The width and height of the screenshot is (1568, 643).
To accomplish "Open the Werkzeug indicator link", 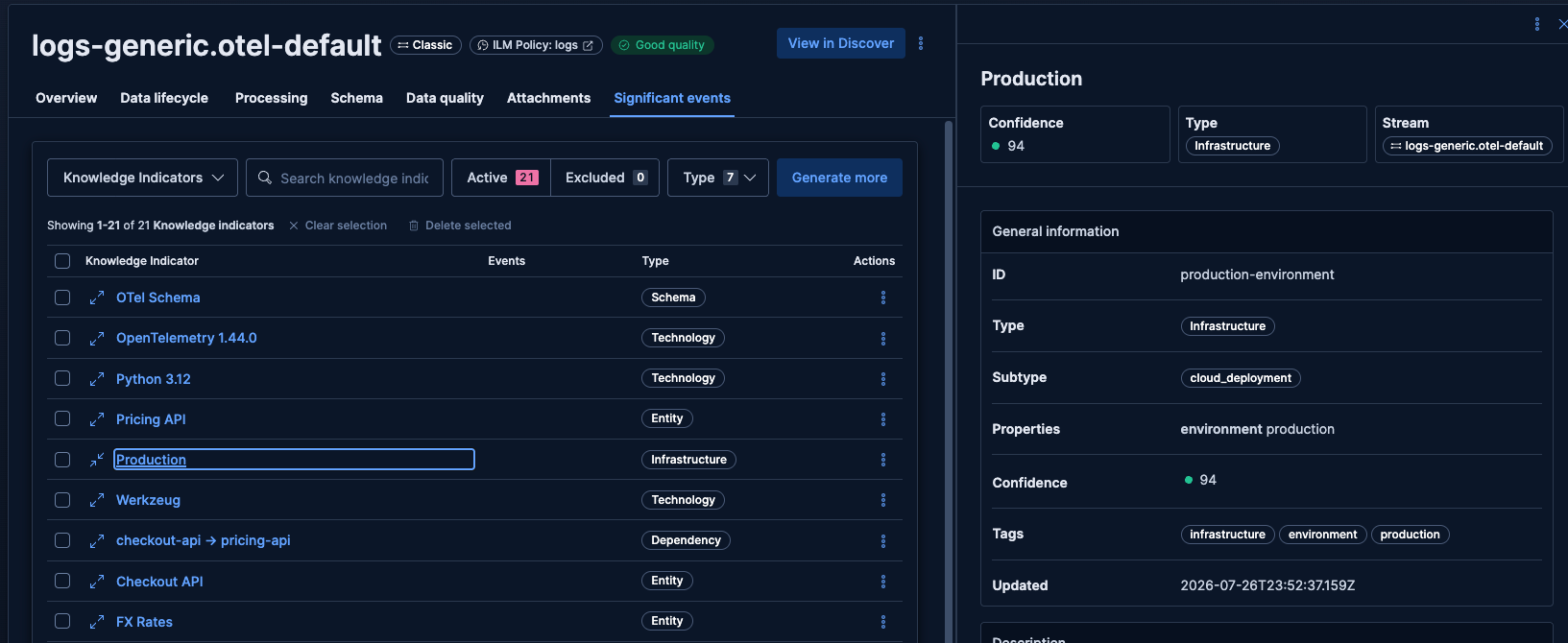I will 148,500.
